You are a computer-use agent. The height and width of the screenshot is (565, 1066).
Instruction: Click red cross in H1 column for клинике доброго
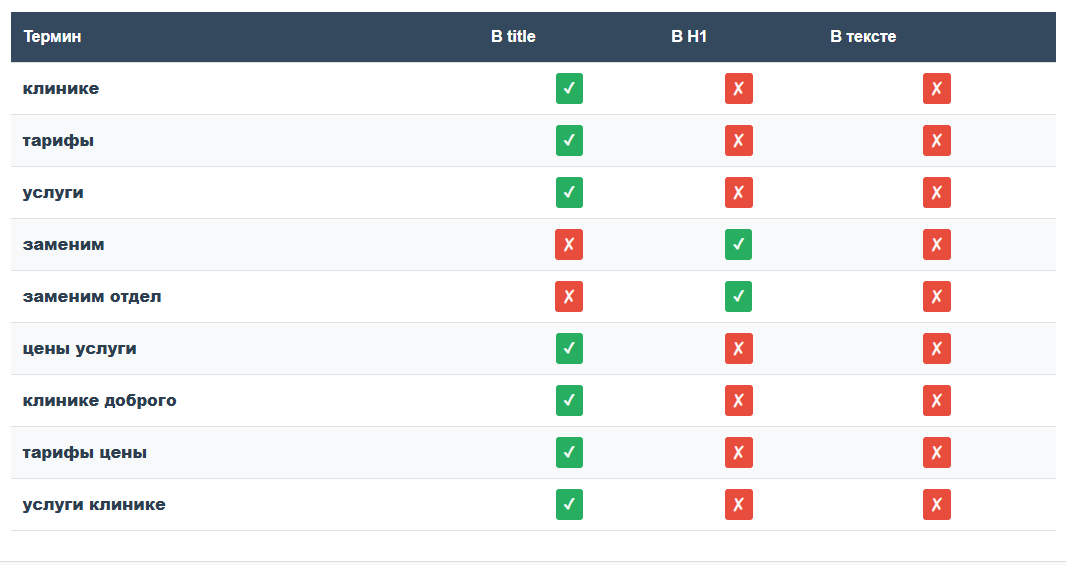tap(738, 400)
